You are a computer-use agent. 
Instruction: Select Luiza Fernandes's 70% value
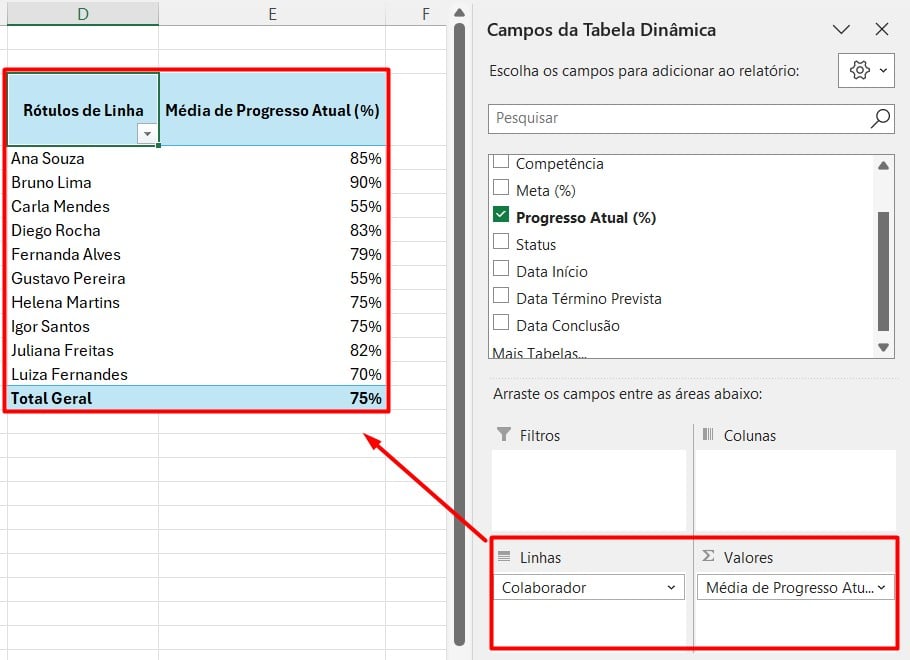(272, 374)
